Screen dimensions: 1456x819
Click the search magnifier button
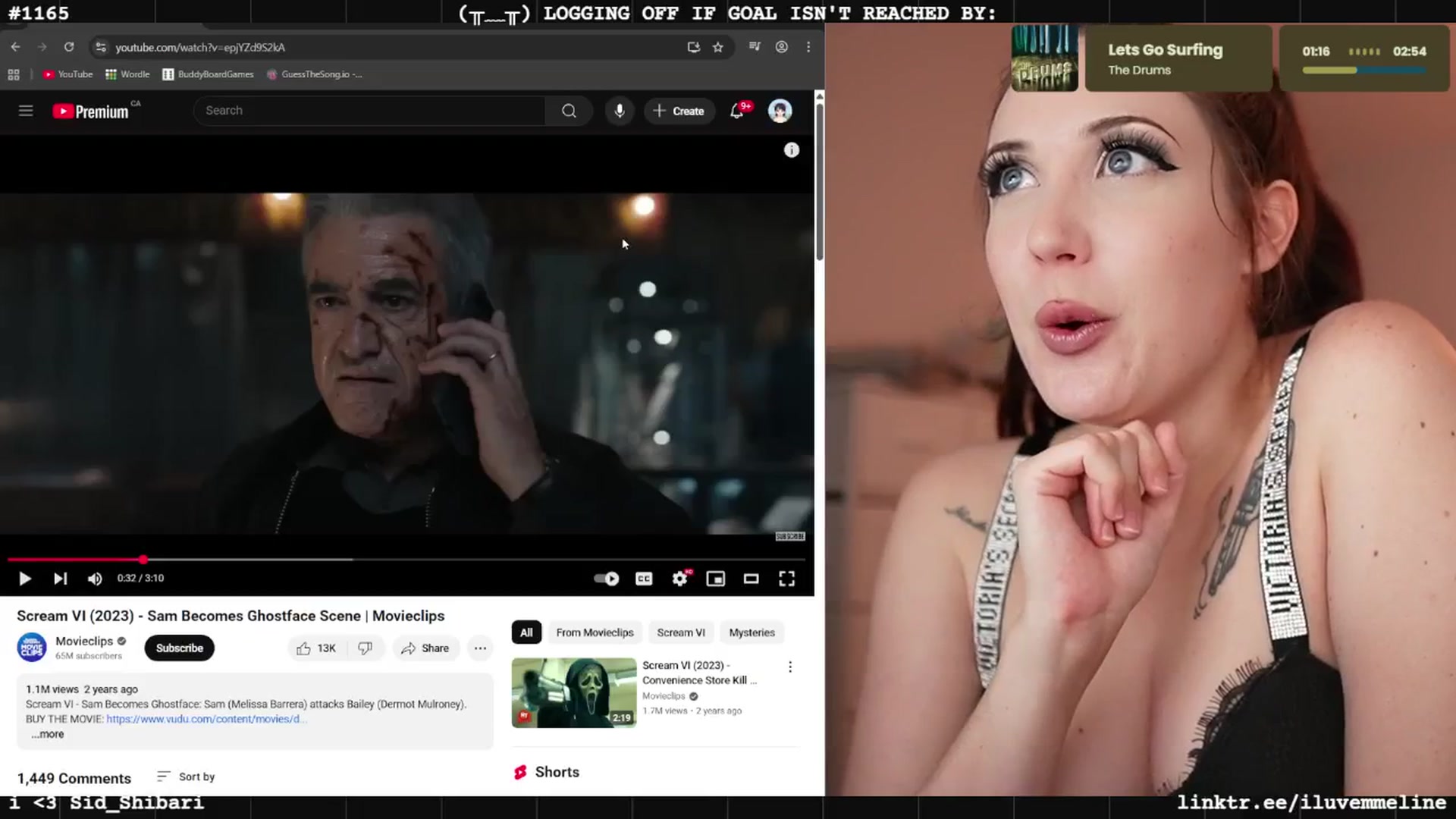point(569,111)
